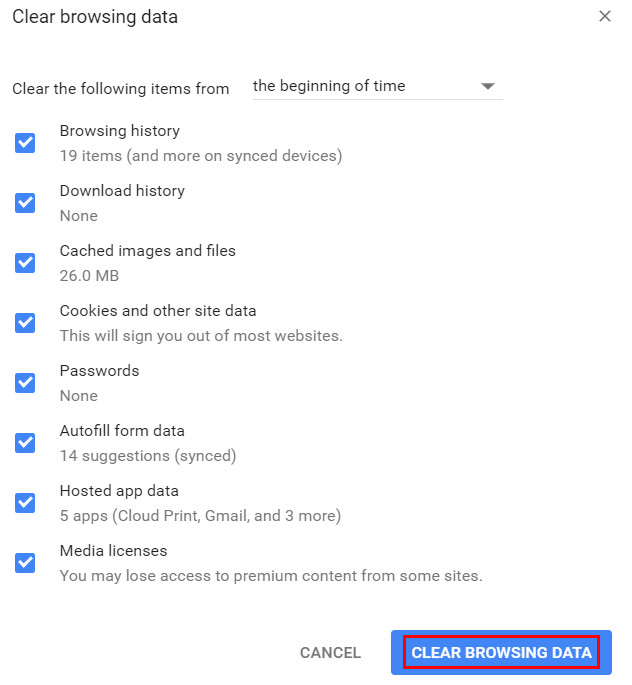Viewport: 632px width, 685px height.
Task: Click the 'Cached images and files' label
Action: (x=148, y=251)
